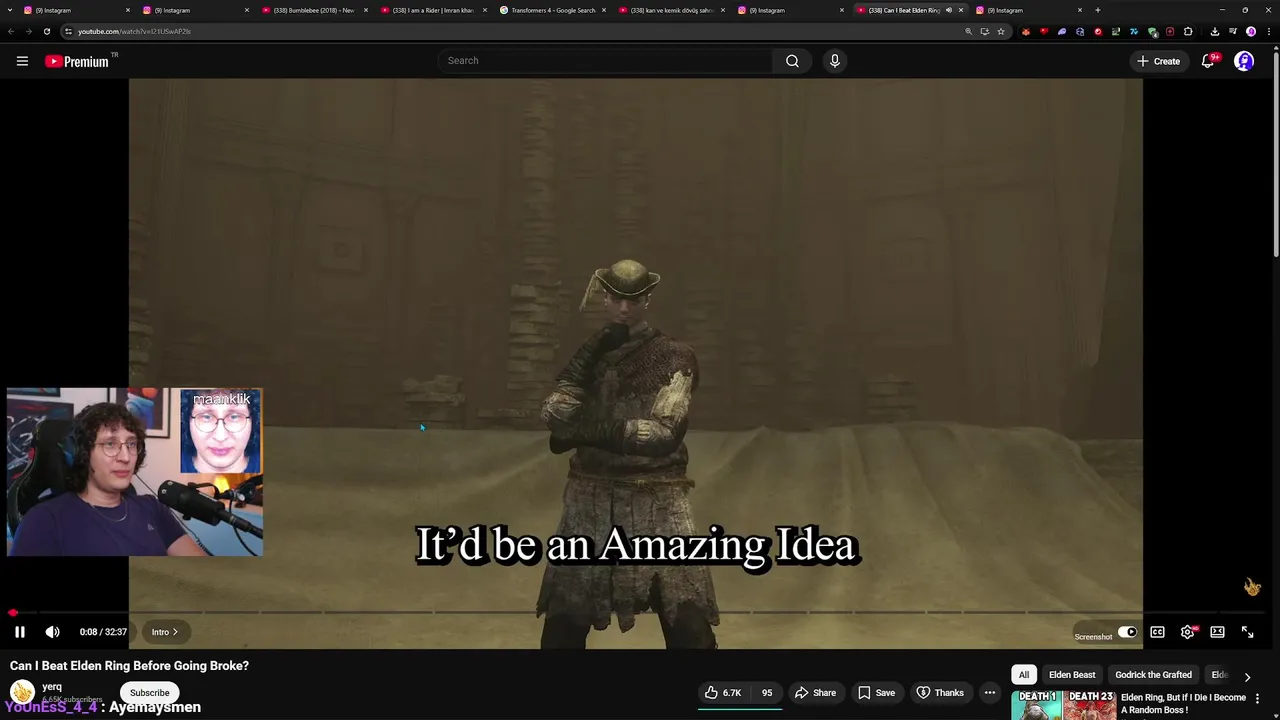Switch to theater mode

pos(1217,632)
